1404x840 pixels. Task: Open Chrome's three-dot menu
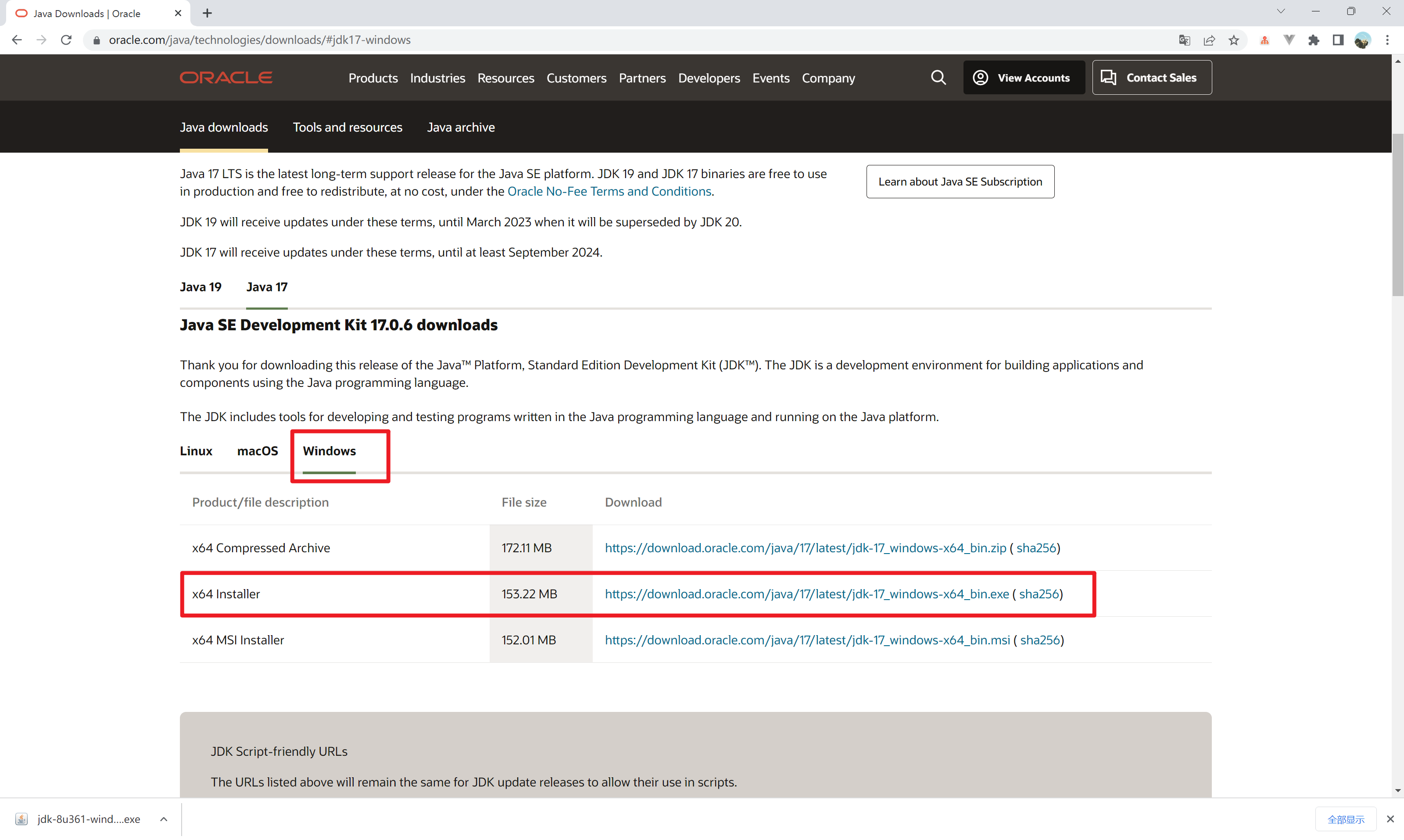[1388, 40]
